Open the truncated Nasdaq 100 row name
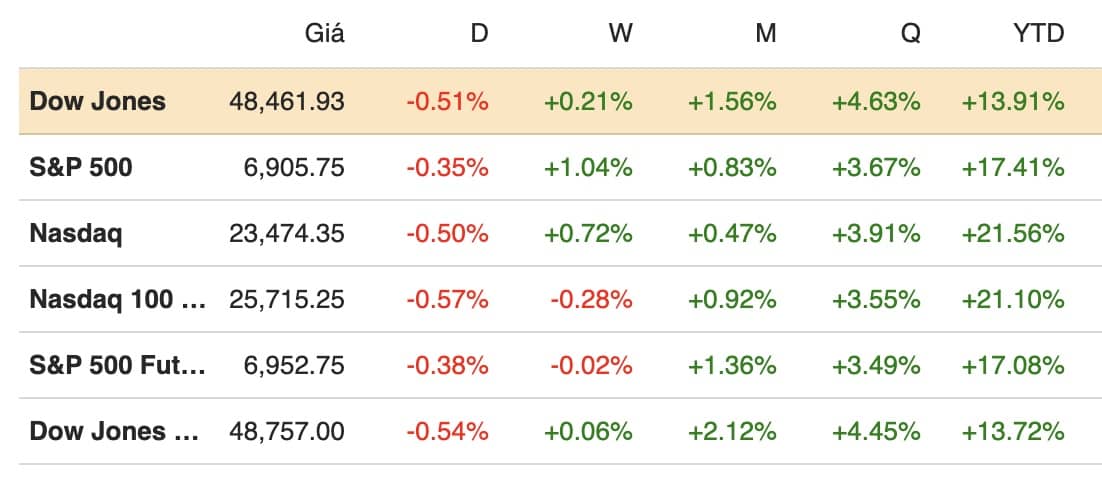 click(117, 299)
